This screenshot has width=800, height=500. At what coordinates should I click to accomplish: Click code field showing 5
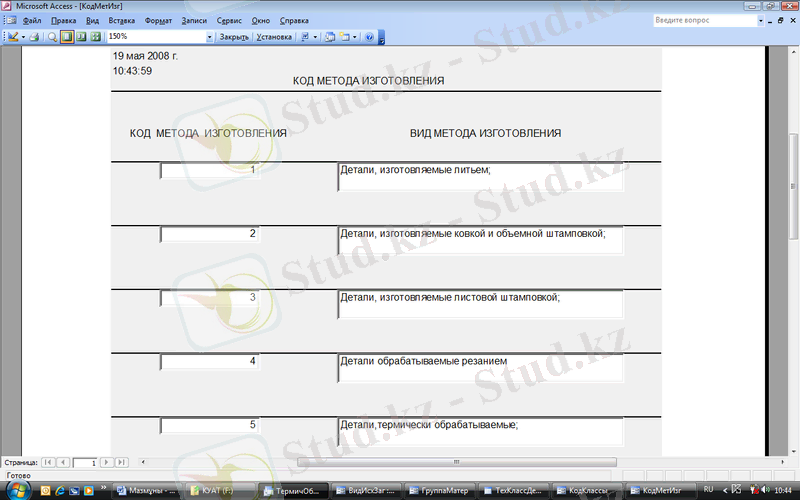click(x=210, y=425)
